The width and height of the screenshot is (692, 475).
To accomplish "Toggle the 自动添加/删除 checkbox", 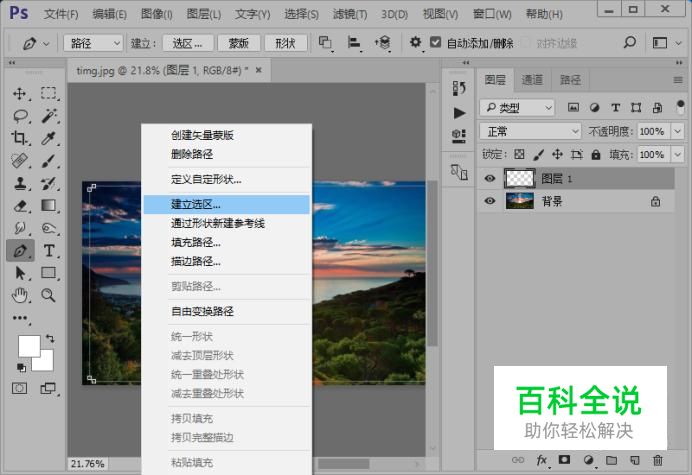I will click(435, 43).
